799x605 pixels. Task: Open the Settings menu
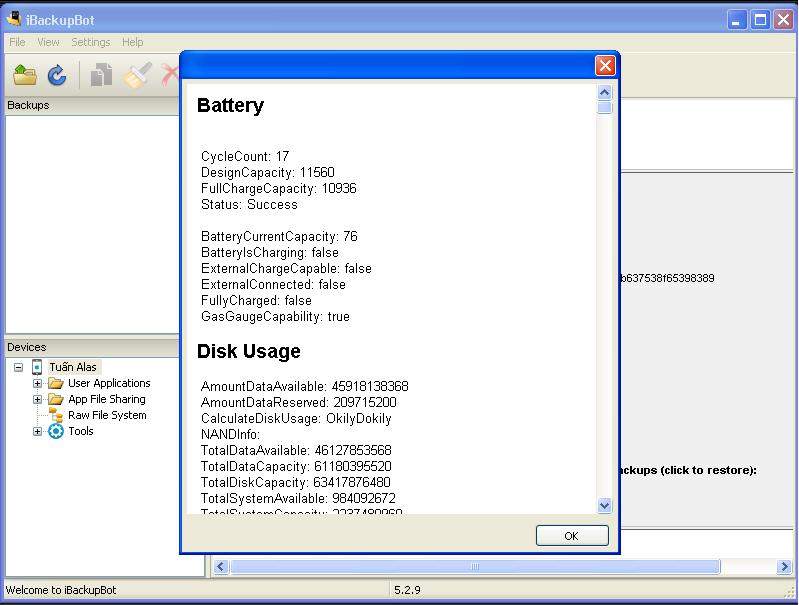click(x=91, y=42)
